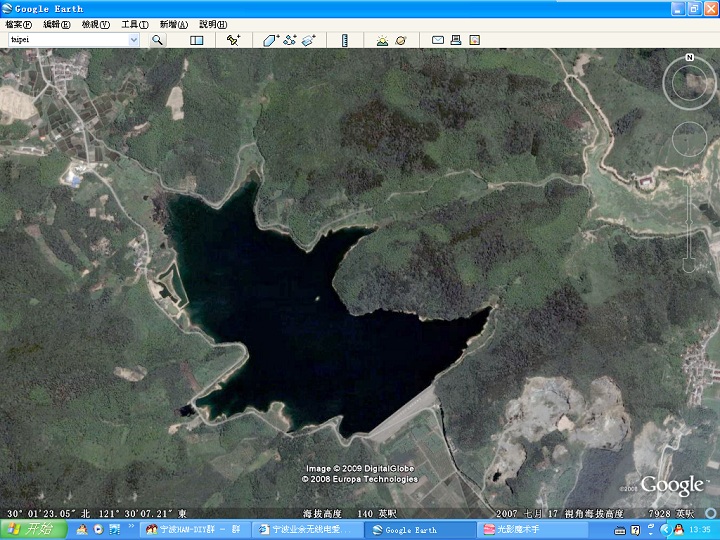
Task: Click the Google Earth taskbar button
Action: (420, 529)
